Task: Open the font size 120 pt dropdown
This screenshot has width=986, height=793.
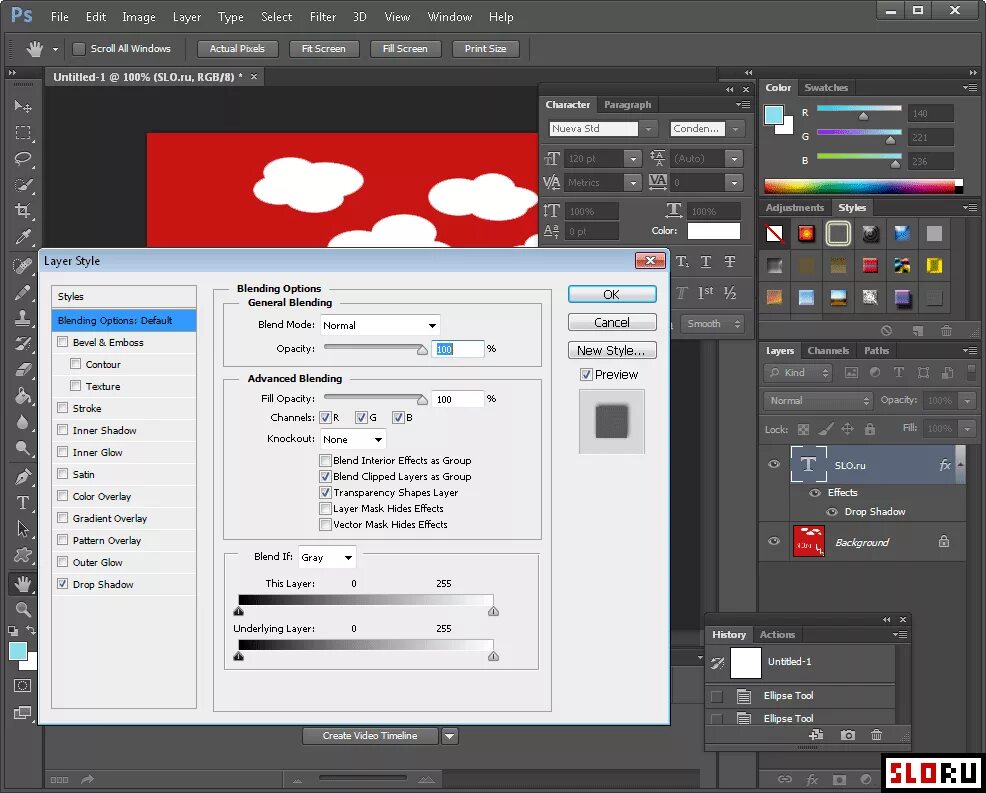Action: coord(633,158)
